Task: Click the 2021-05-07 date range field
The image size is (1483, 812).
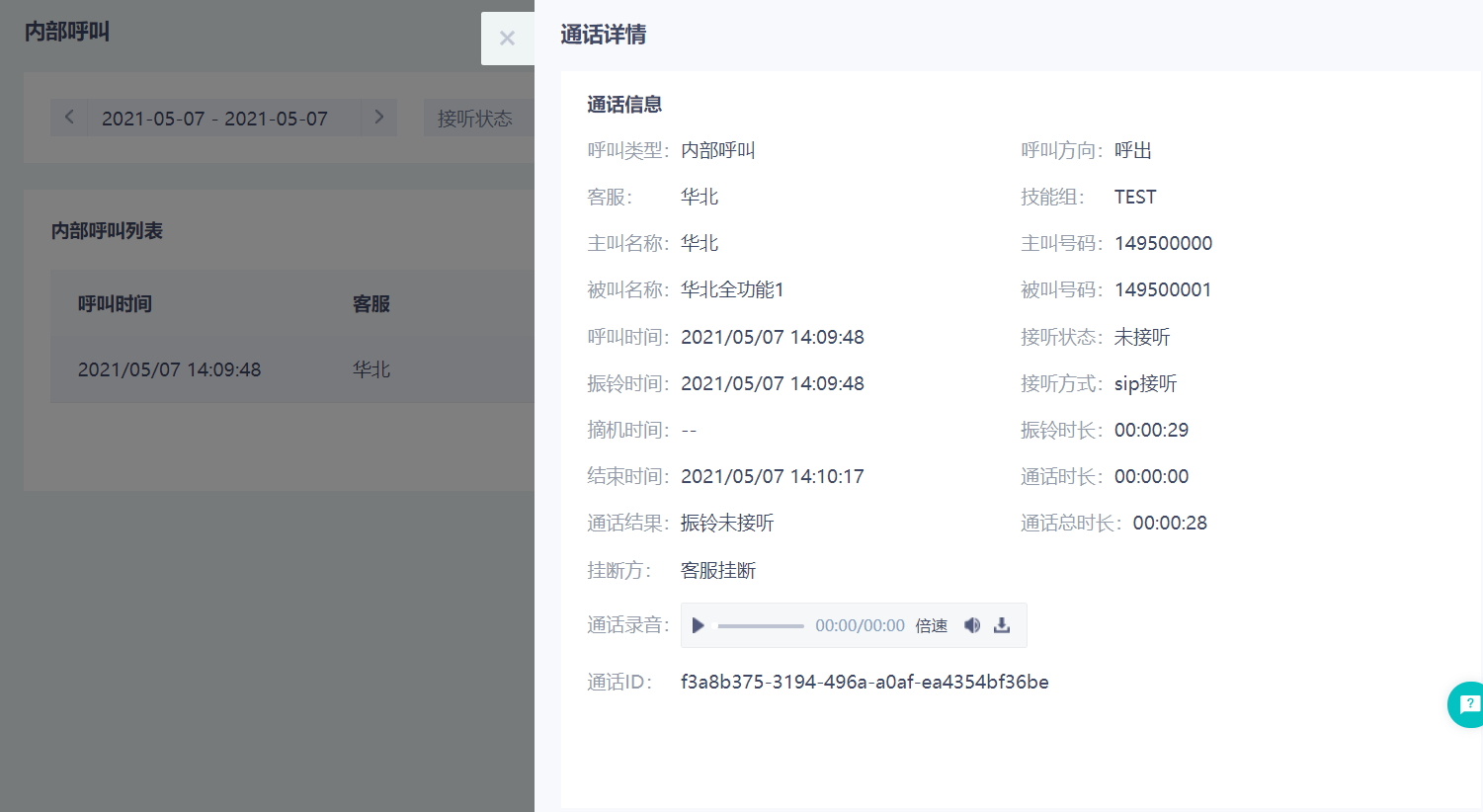Action: (214, 119)
